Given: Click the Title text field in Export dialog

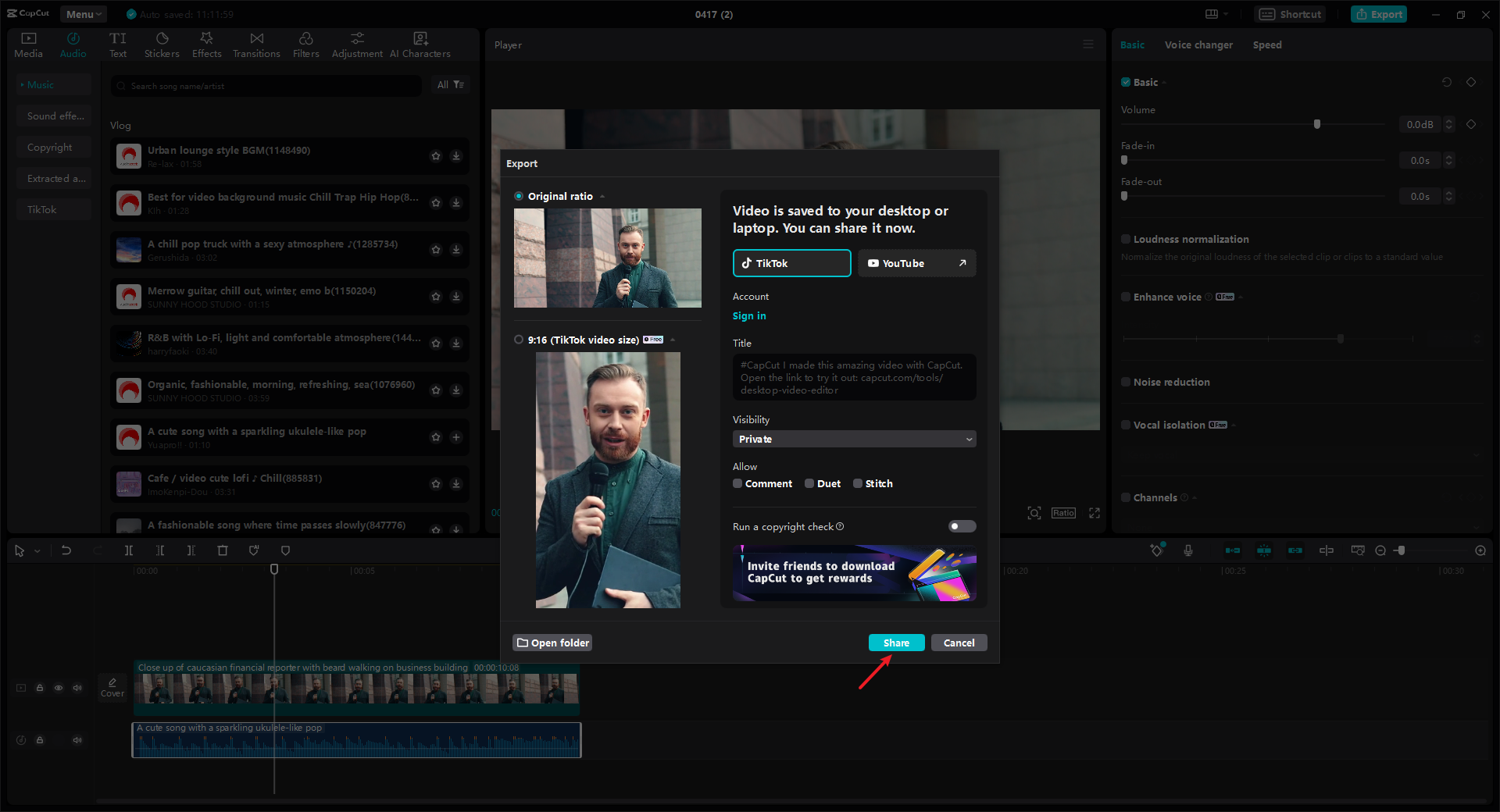Looking at the screenshot, I should tap(855, 377).
